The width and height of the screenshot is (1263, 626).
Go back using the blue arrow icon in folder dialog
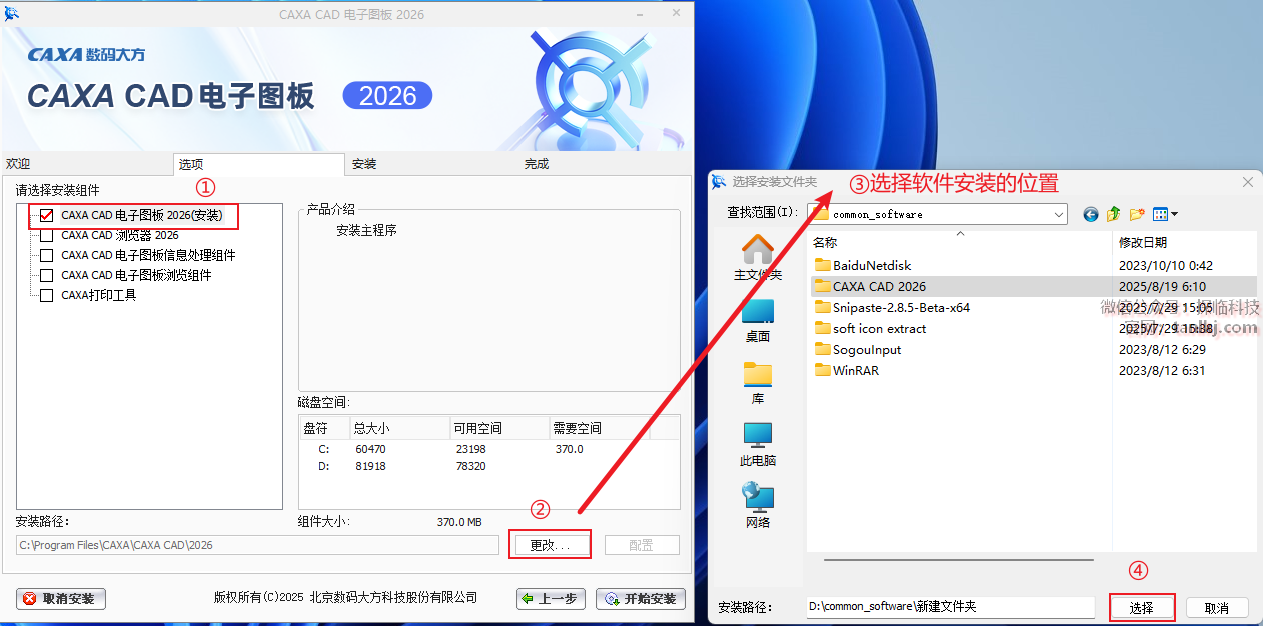click(1091, 214)
